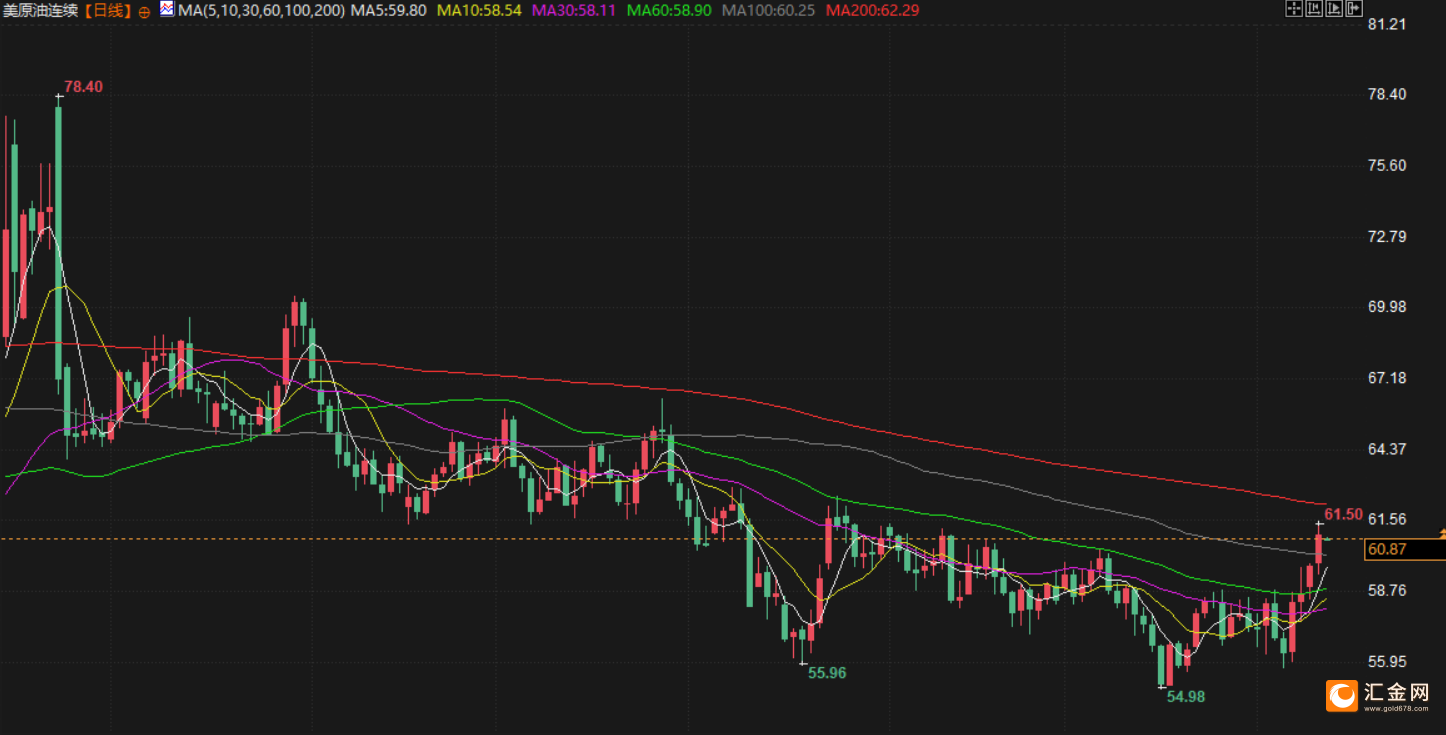Click the MA10:58.54 readout

pyautogui.click(x=480, y=11)
